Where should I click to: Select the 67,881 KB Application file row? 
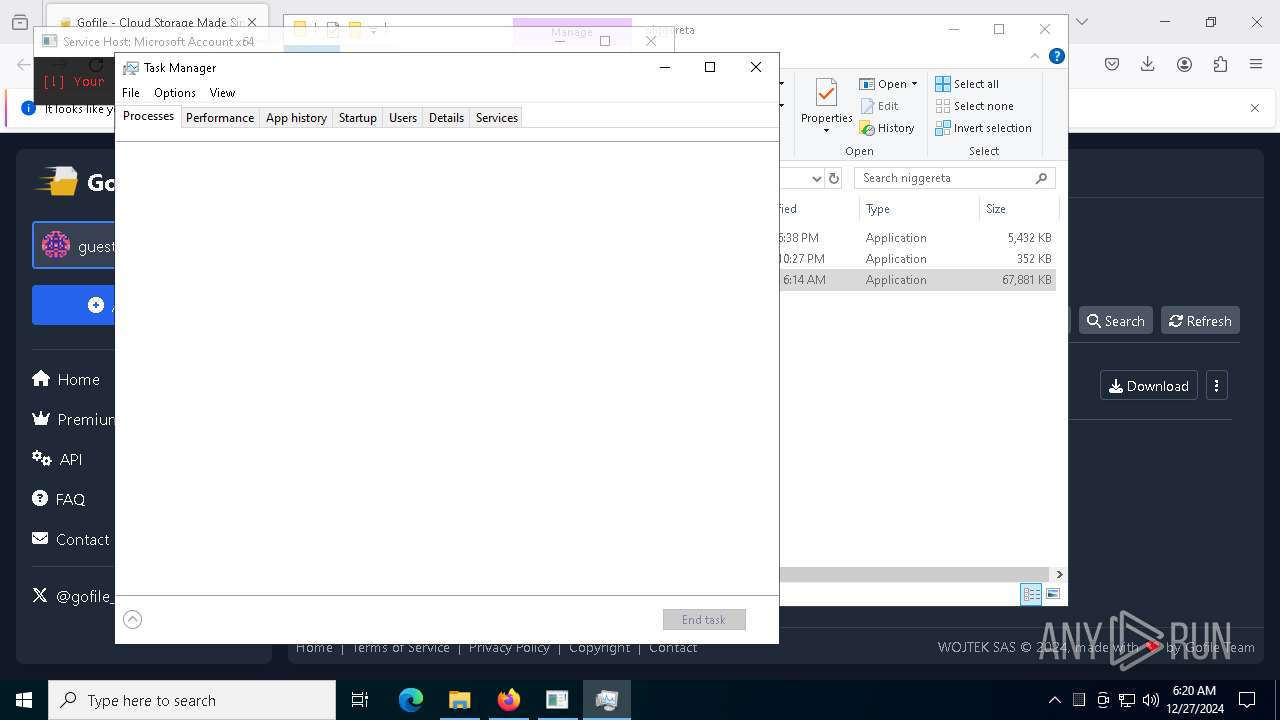coord(917,280)
